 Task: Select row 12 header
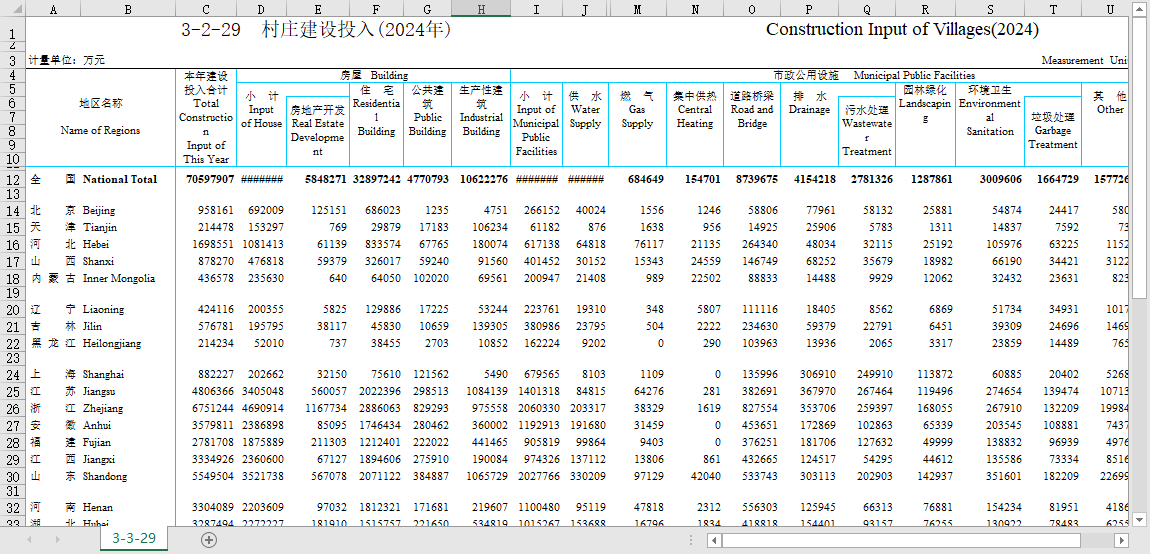(12, 179)
